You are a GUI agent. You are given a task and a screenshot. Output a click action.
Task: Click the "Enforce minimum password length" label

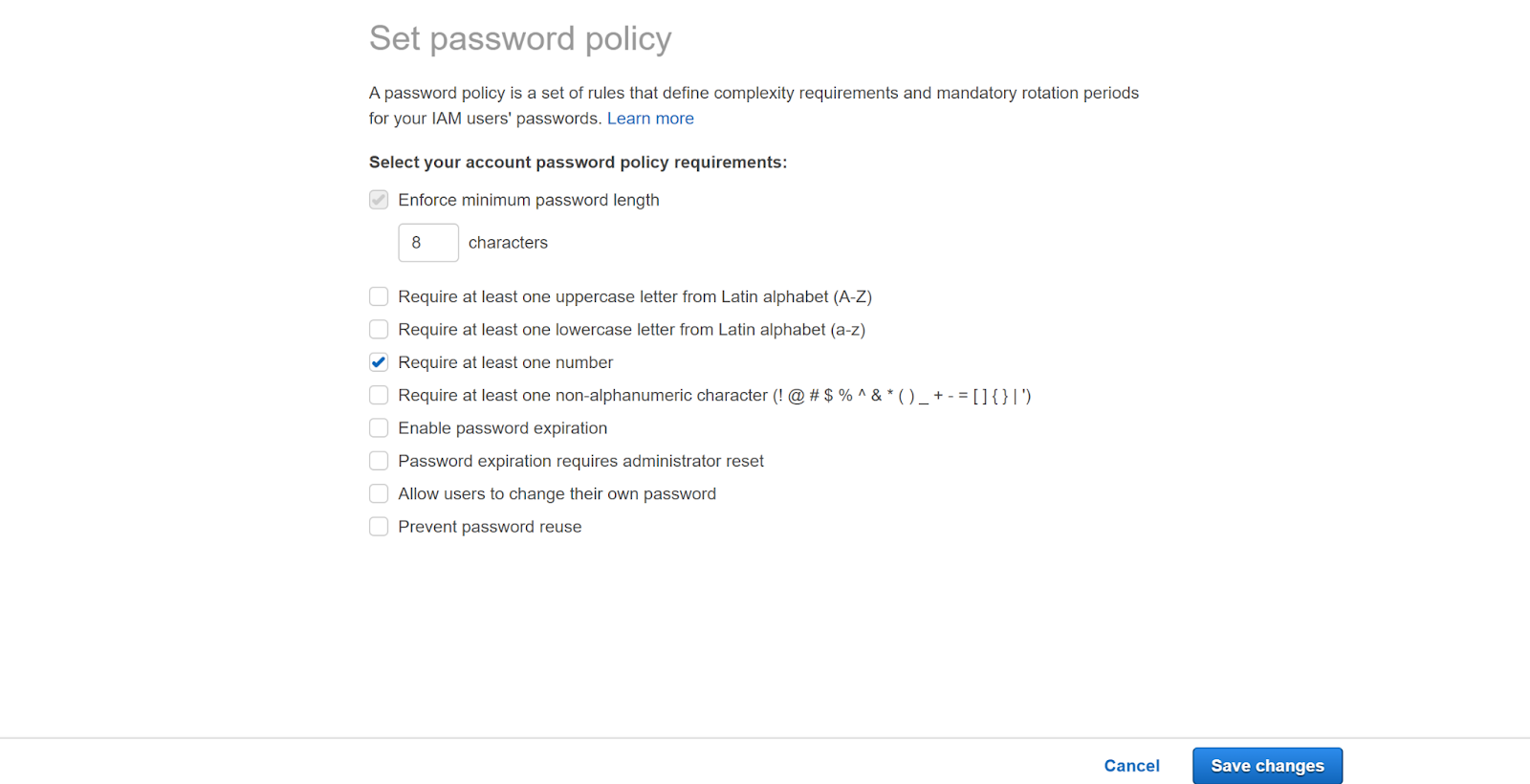click(528, 200)
